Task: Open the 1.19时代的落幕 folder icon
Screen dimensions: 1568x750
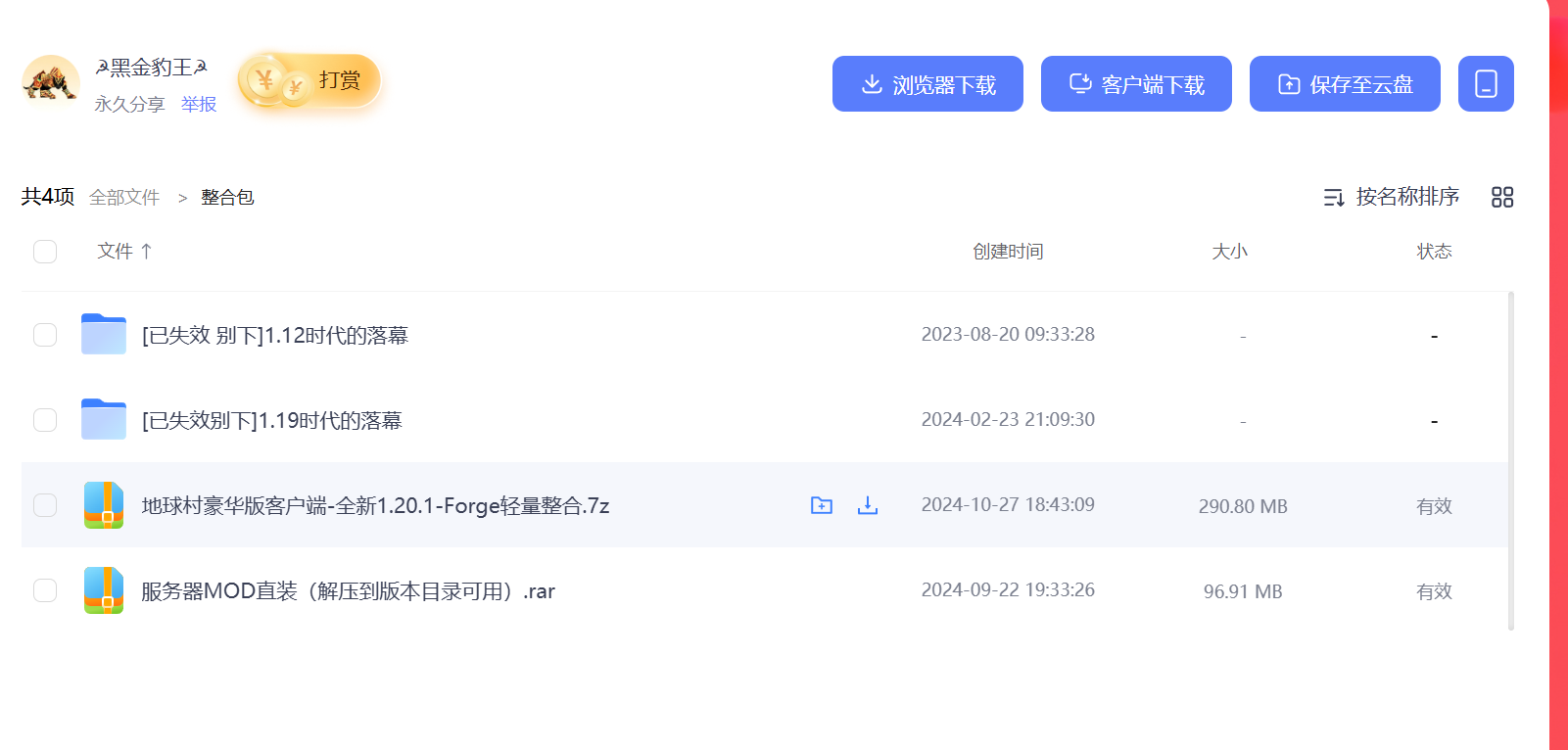Action: (x=104, y=420)
